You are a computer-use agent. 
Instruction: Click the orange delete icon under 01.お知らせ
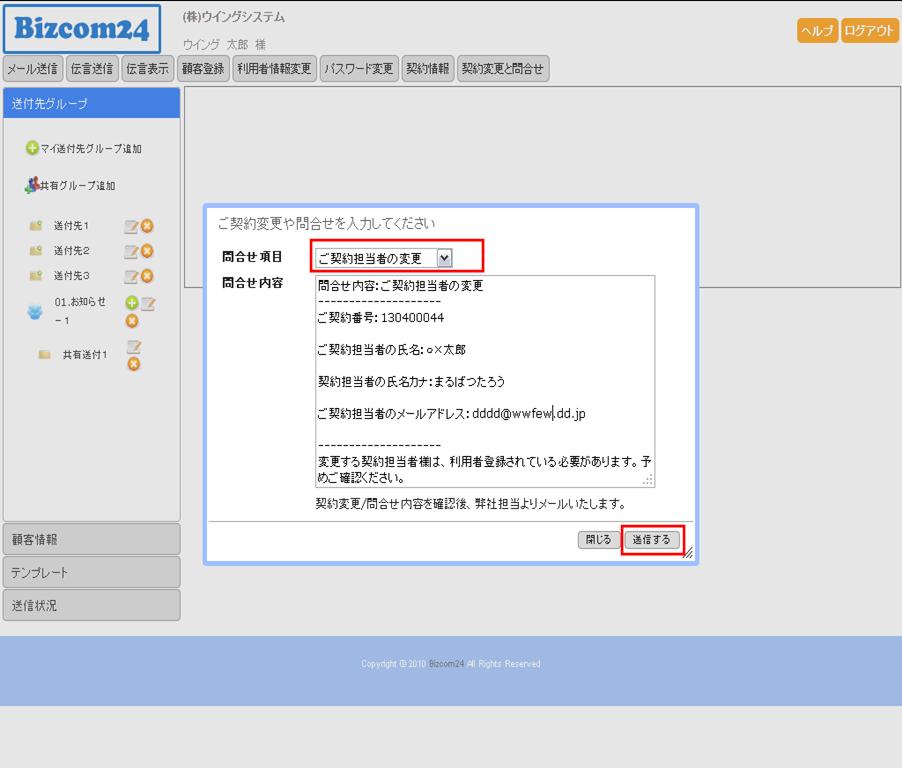click(131, 321)
